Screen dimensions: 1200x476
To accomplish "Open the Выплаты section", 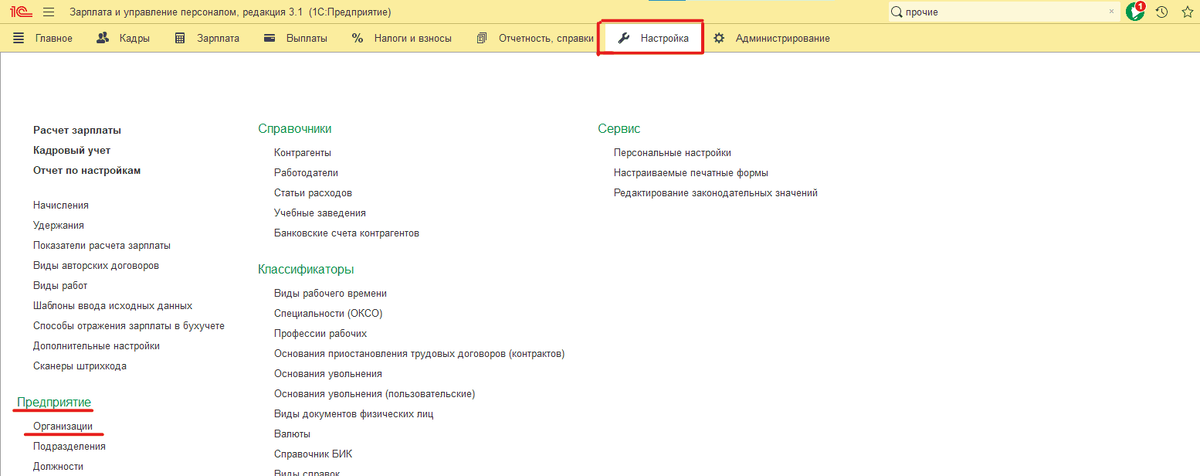I will tap(295, 38).
